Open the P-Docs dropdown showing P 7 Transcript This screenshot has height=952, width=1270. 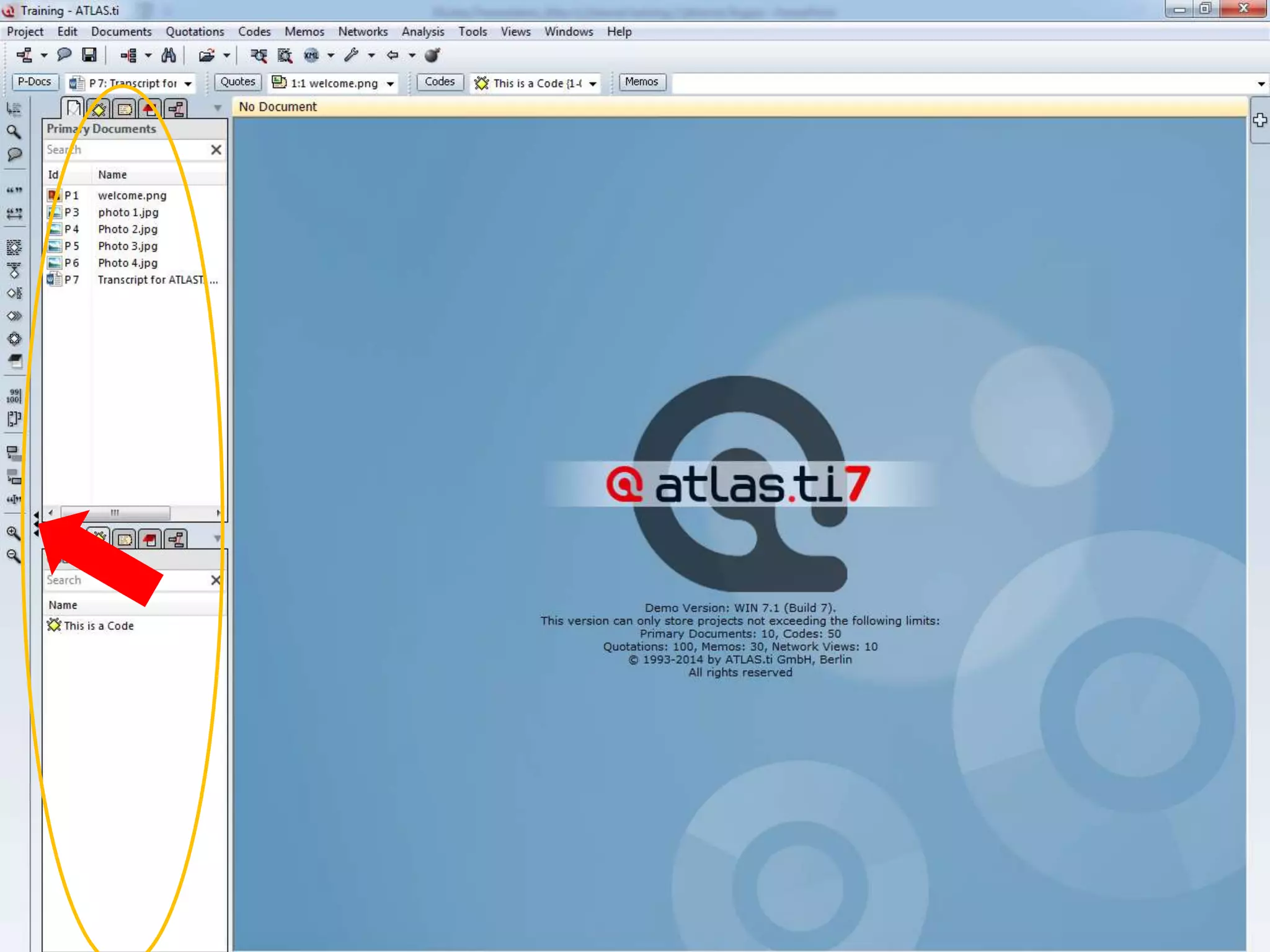tap(188, 84)
